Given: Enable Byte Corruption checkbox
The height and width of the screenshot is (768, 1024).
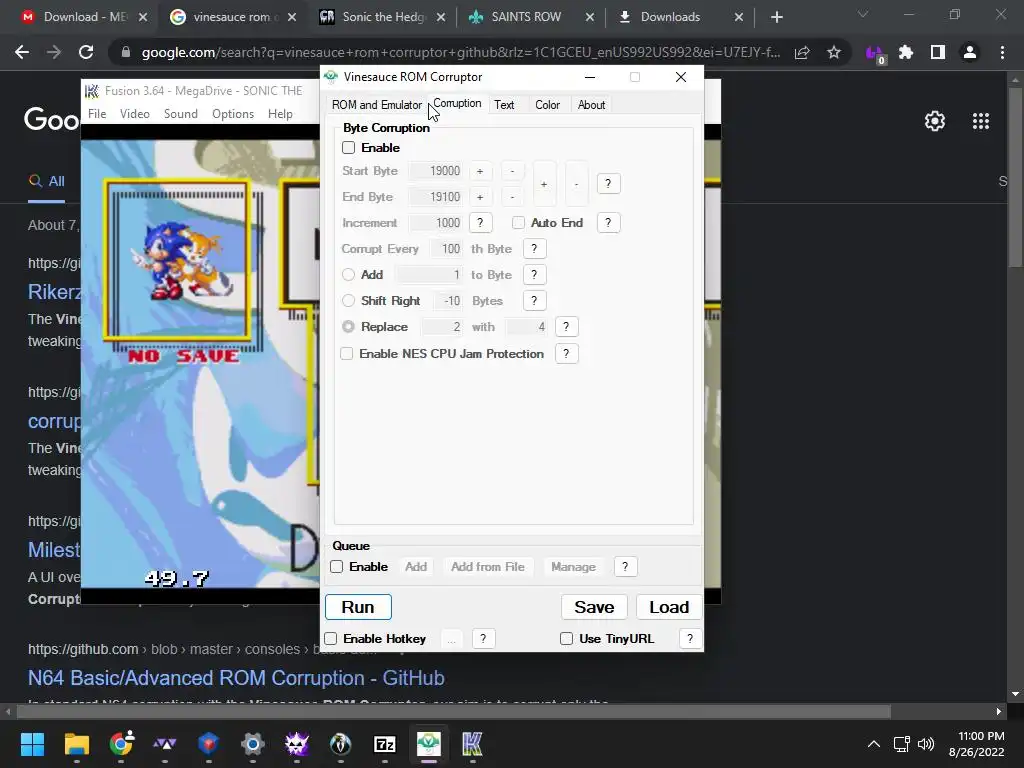Looking at the screenshot, I should tap(349, 148).
